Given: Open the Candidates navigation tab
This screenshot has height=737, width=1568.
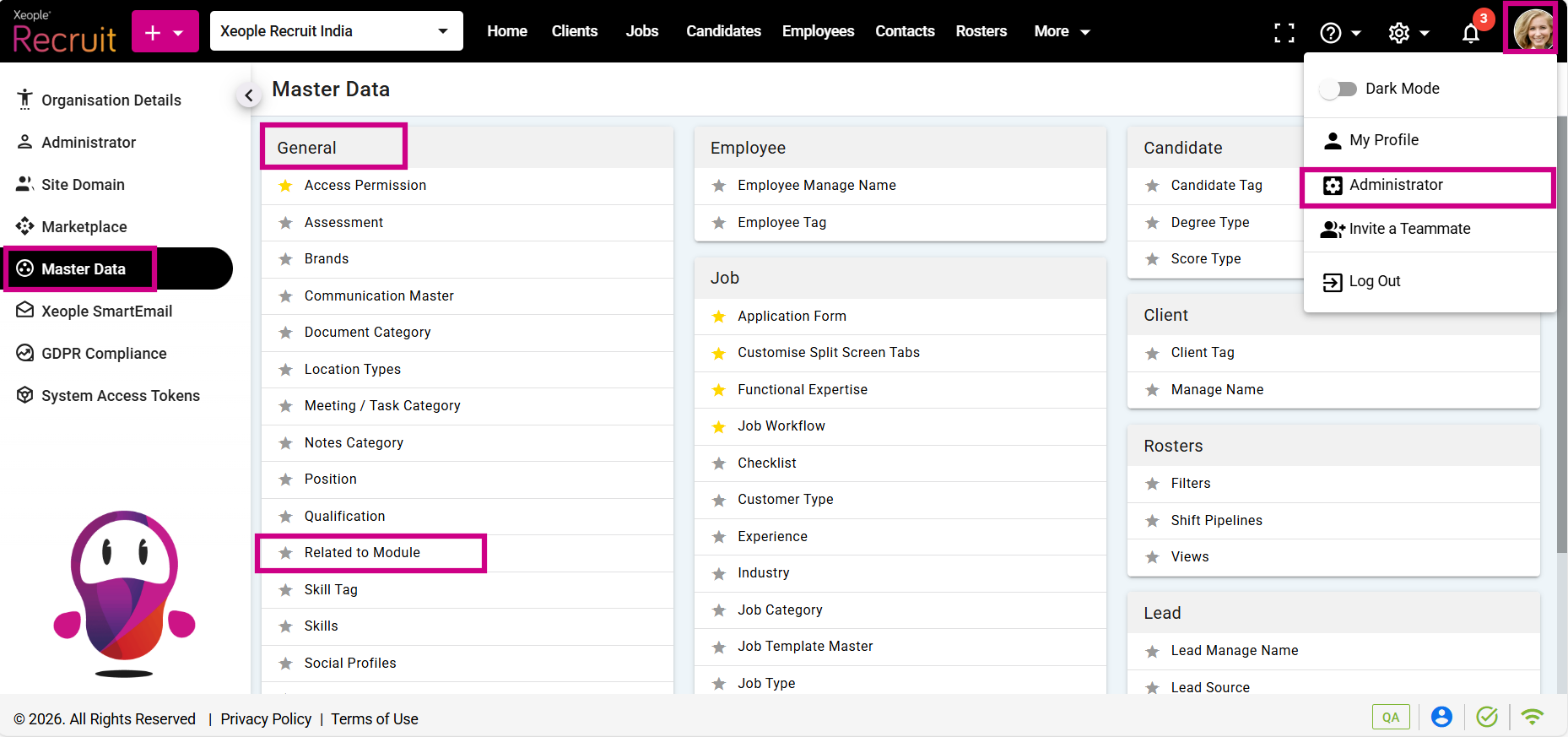Looking at the screenshot, I should coord(723,31).
